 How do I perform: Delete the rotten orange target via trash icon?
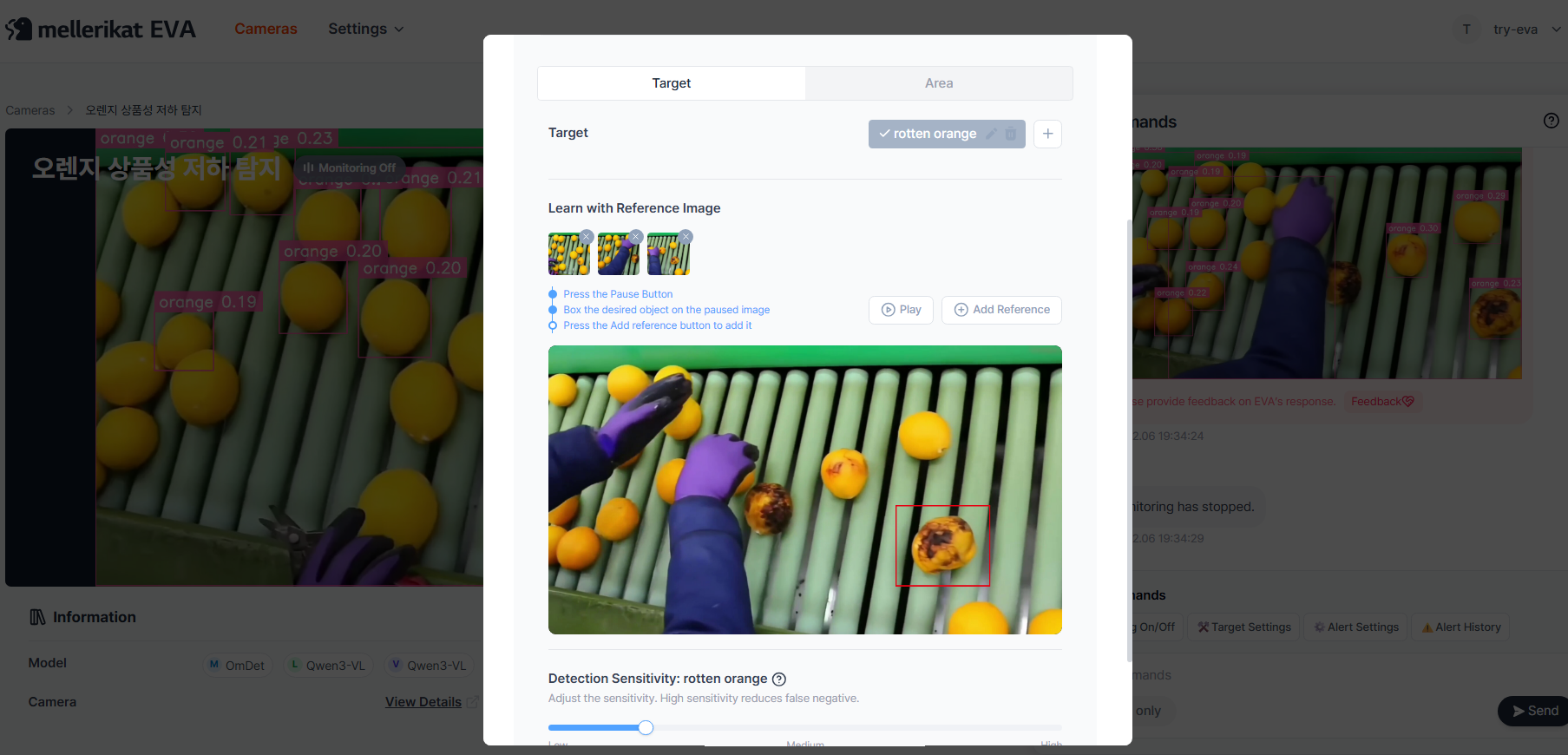pyautogui.click(x=1011, y=134)
